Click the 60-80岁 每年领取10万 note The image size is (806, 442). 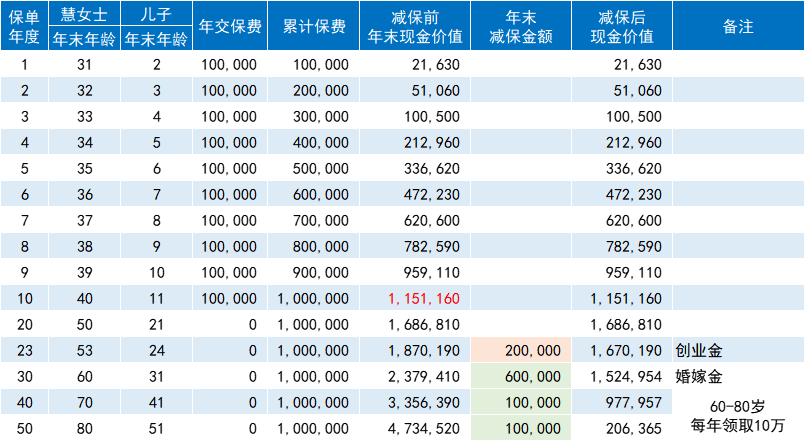click(736, 417)
